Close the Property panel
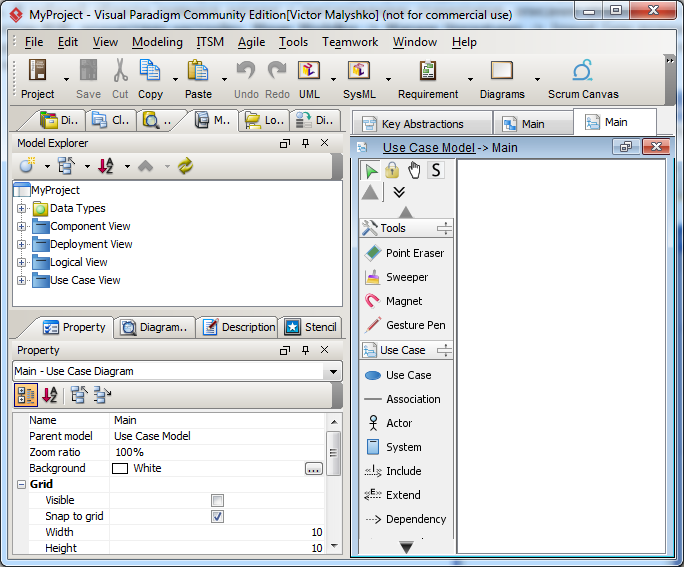 pyautogui.click(x=325, y=350)
